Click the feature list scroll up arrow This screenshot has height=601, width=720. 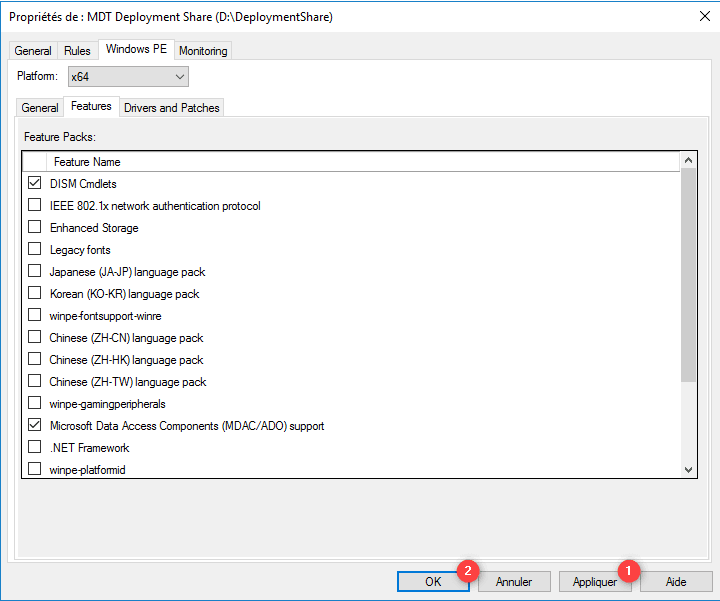[688, 160]
